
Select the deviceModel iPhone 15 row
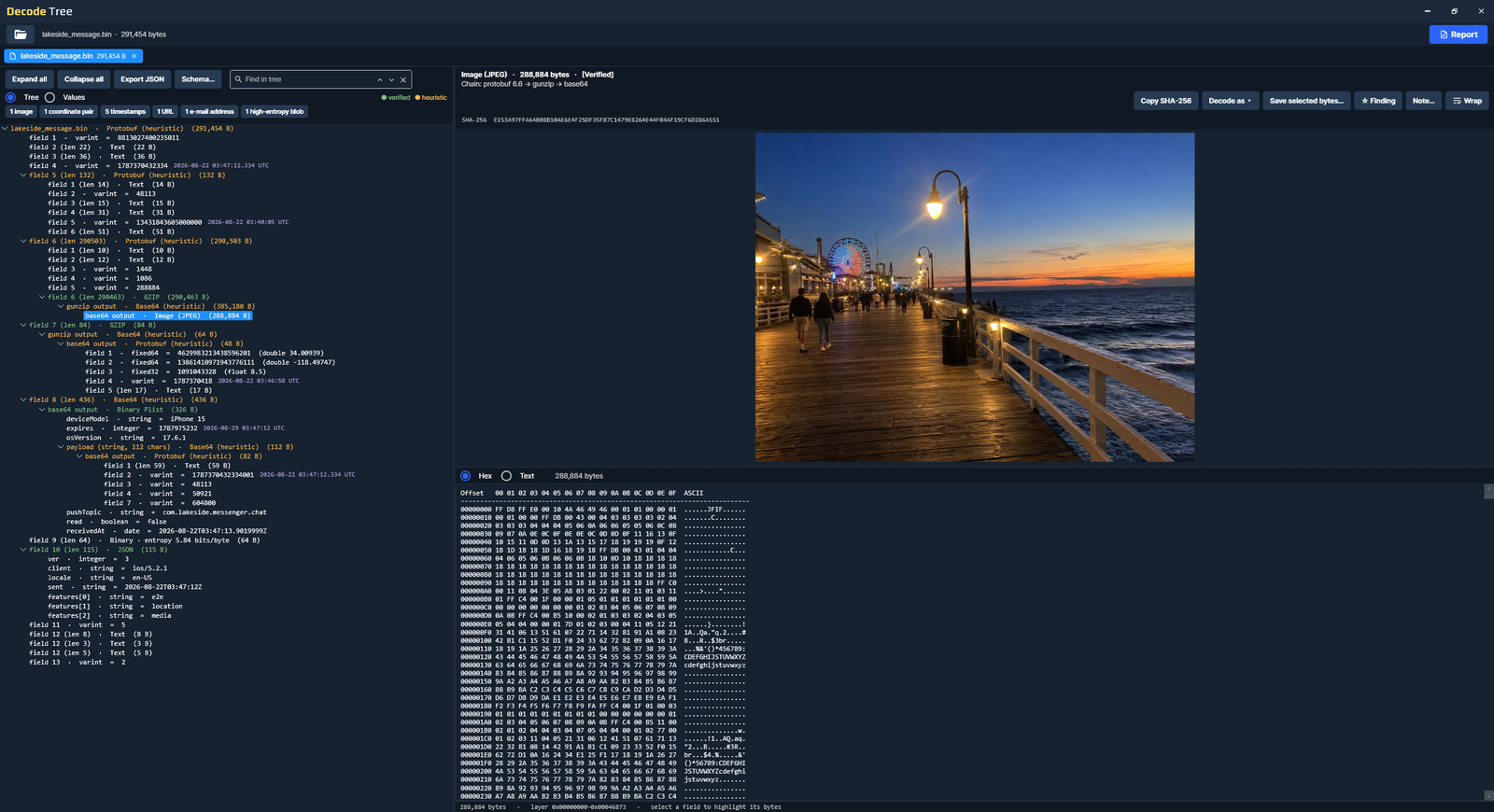coord(135,419)
